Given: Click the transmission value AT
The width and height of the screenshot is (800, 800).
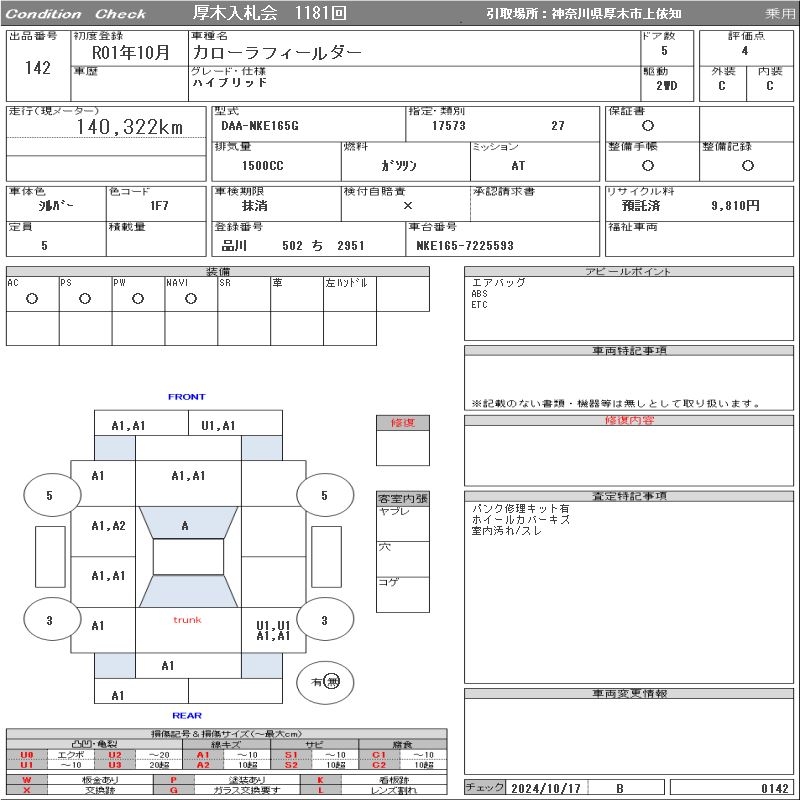Looking at the screenshot, I should click(x=518, y=166).
